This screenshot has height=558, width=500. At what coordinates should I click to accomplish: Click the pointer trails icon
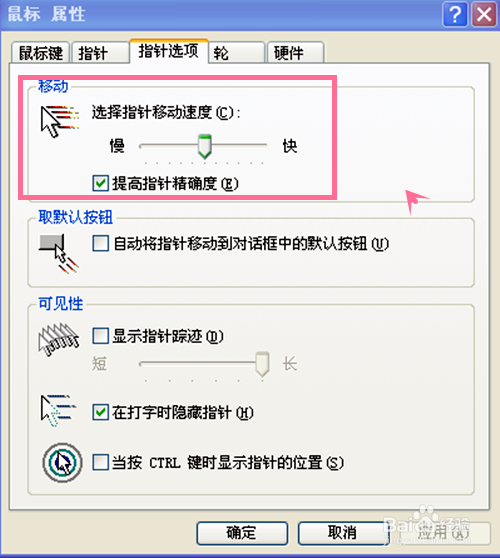(59, 339)
